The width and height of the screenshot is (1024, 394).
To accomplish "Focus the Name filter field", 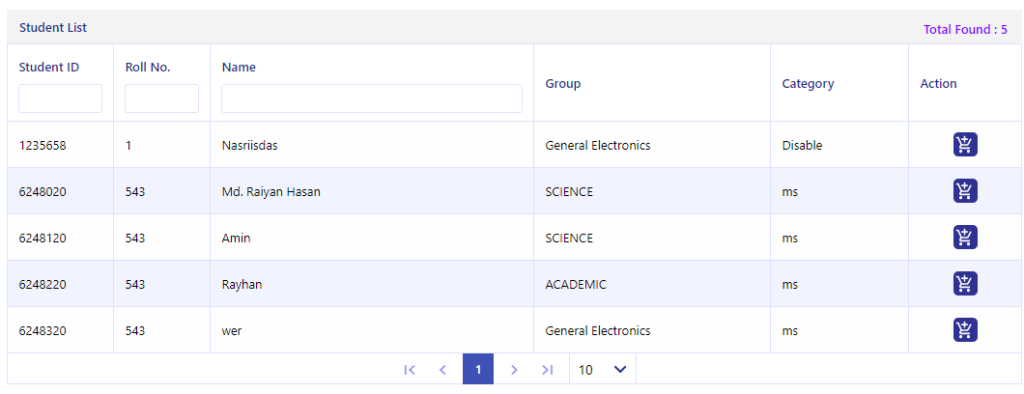I will tap(372, 99).
